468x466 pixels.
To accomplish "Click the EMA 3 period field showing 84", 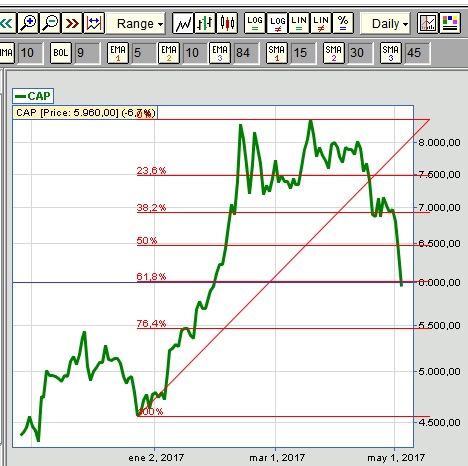I will pos(246,53).
